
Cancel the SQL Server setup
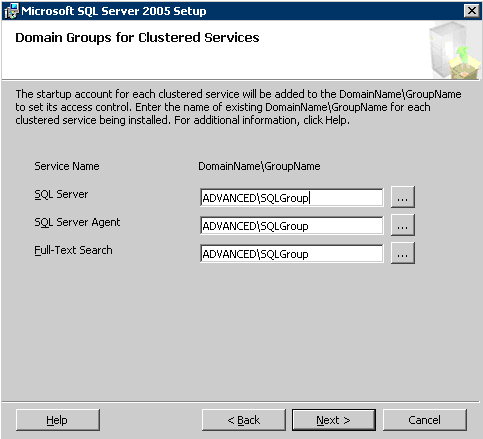click(x=425, y=420)
